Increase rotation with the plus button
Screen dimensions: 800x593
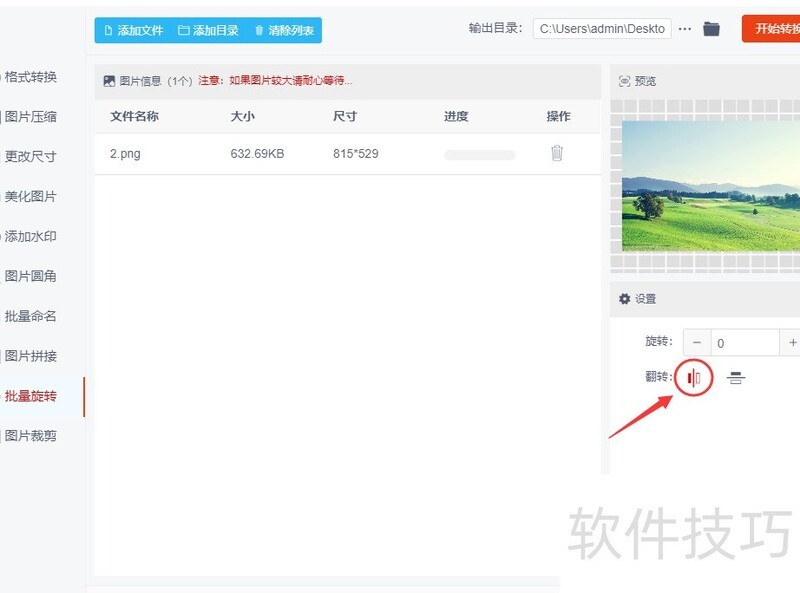pyautogui.click(x=792, y=343)
